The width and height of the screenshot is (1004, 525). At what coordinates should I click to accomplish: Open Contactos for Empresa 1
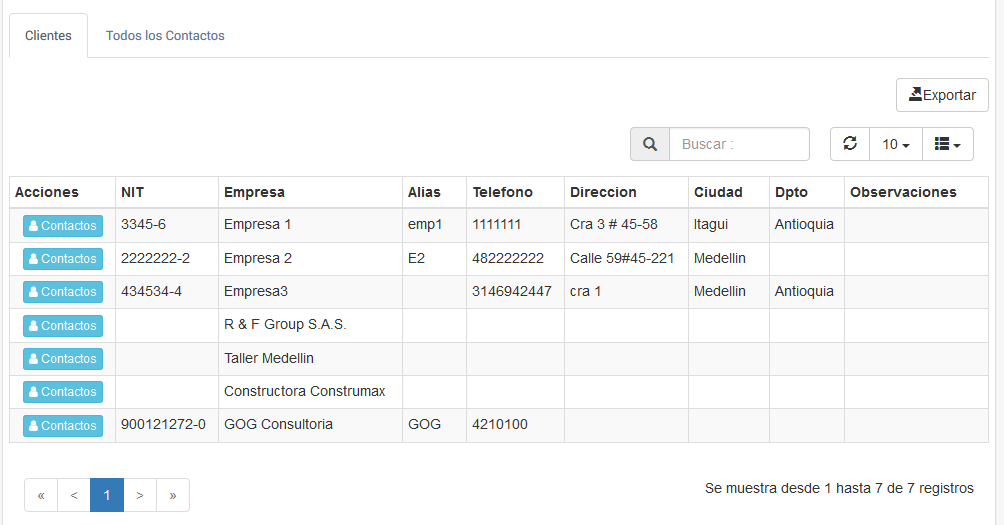63,226
